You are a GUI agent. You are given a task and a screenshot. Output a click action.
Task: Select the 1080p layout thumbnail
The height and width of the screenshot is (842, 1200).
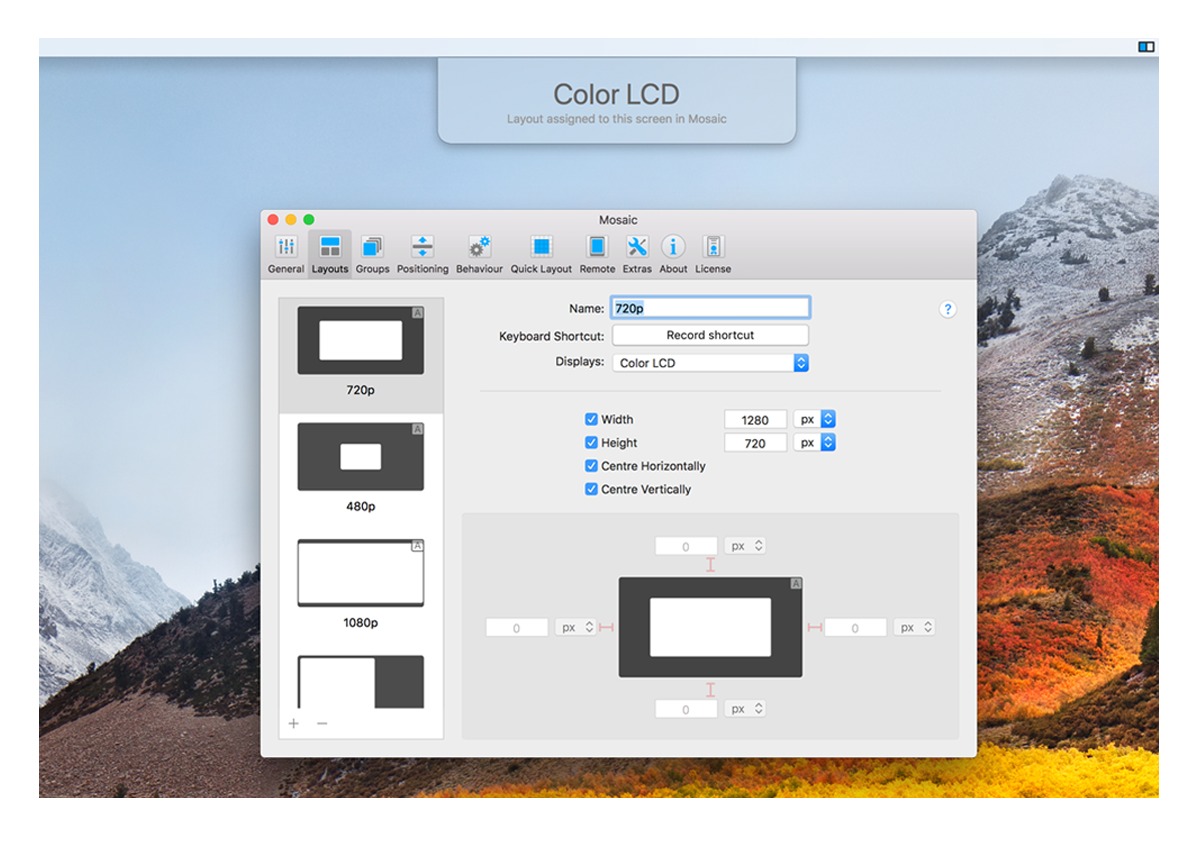coord(361,573)
